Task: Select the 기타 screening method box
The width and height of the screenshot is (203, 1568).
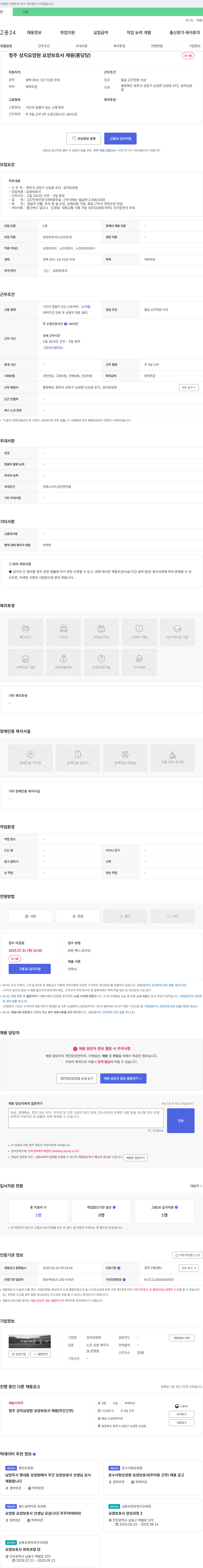Action: [173, 916]
